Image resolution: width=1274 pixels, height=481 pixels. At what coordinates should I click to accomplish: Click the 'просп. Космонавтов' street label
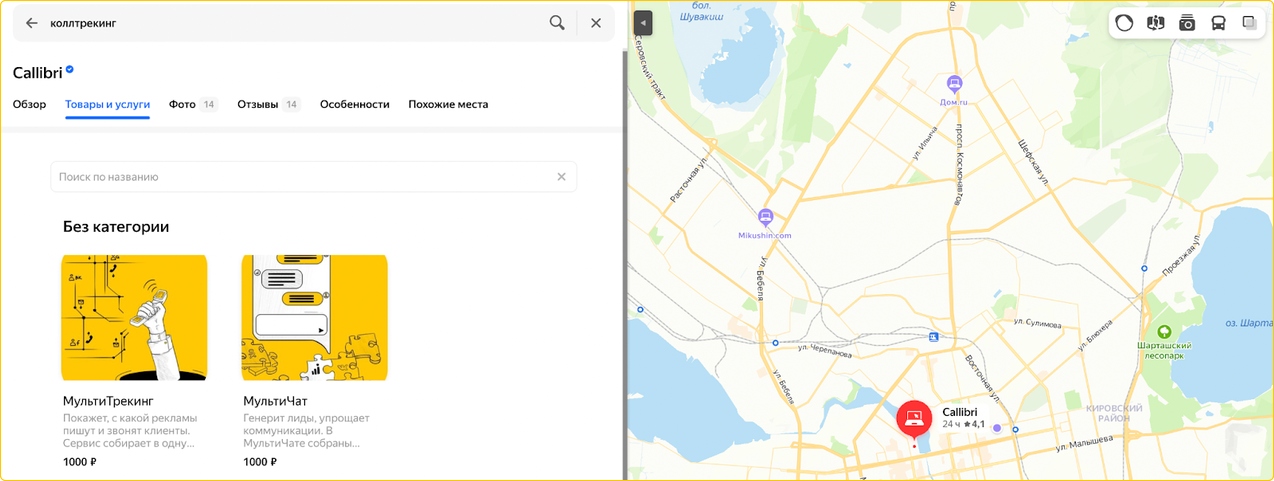click(958, 165)
